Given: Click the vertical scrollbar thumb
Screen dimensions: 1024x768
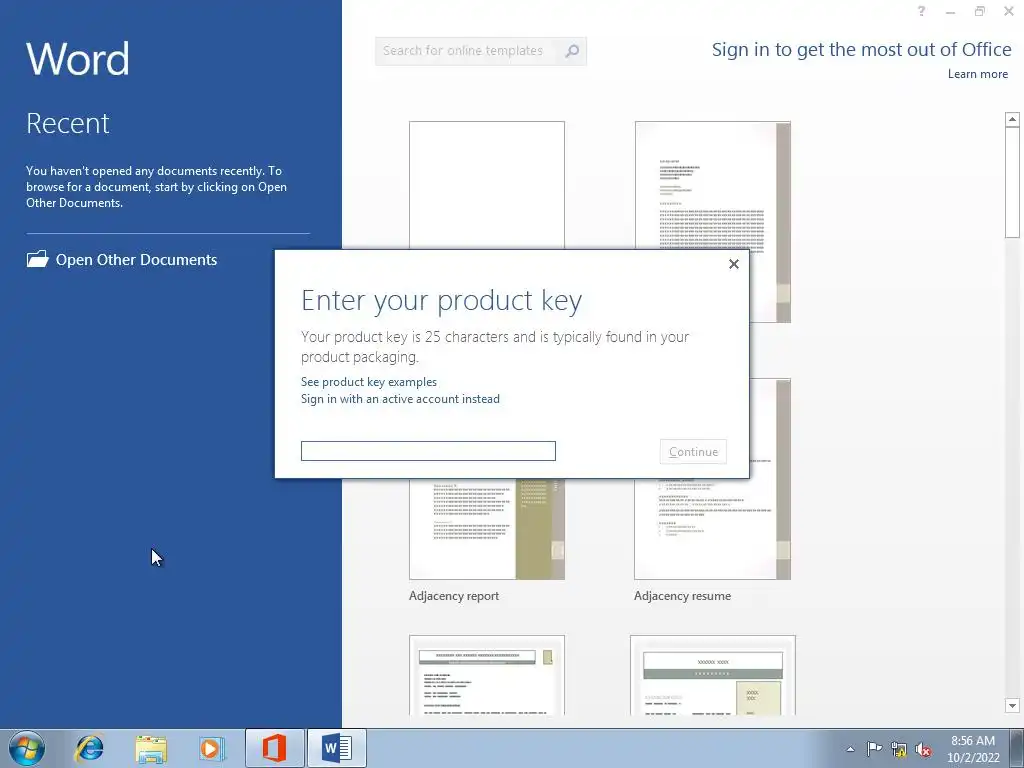Looking at the screenshot, I should click(x=1012, y=183).
